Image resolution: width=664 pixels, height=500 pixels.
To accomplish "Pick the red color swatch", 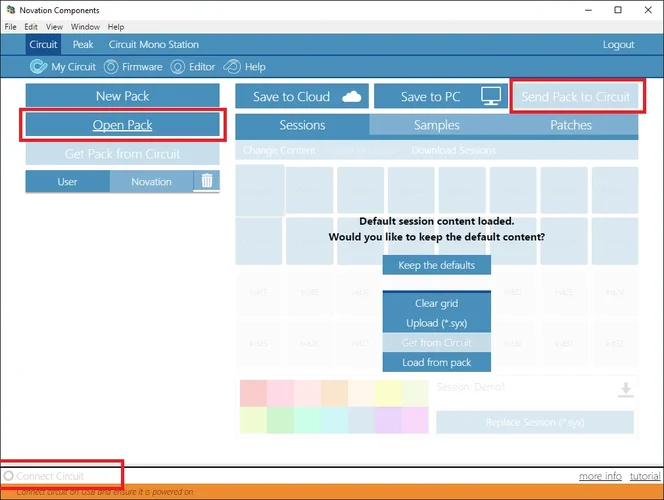I will [253, 393].
